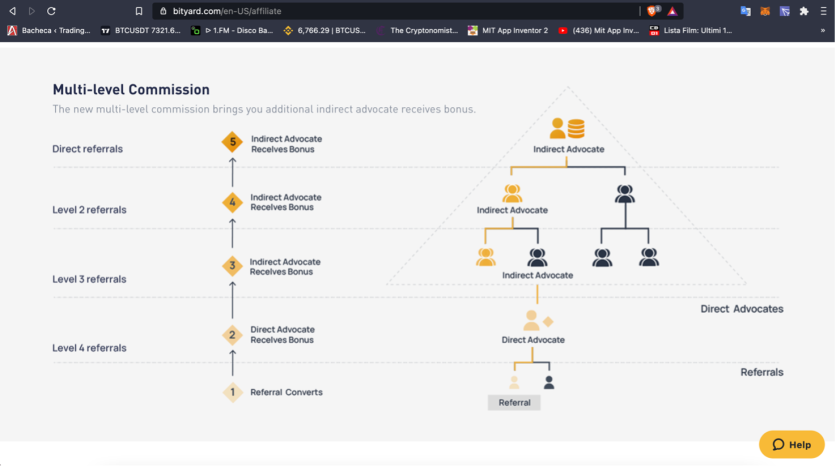Open MIT App Inventor 2 bookmark

coord(508,30)
